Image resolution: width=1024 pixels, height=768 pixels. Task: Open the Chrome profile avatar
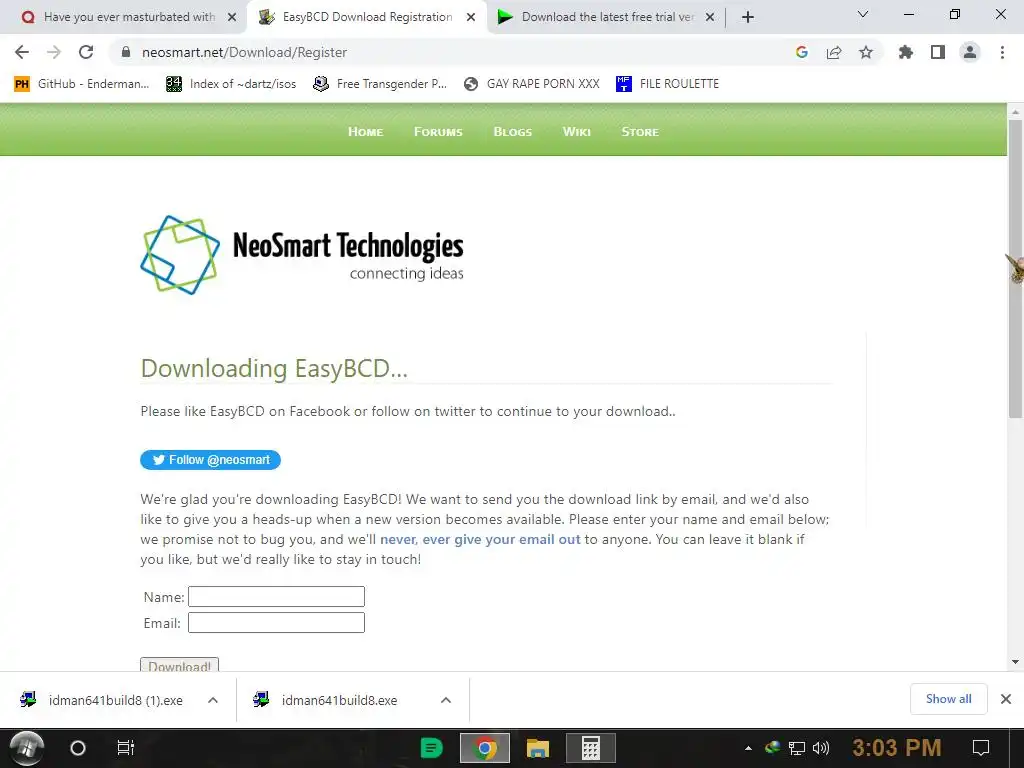point(970,52)
